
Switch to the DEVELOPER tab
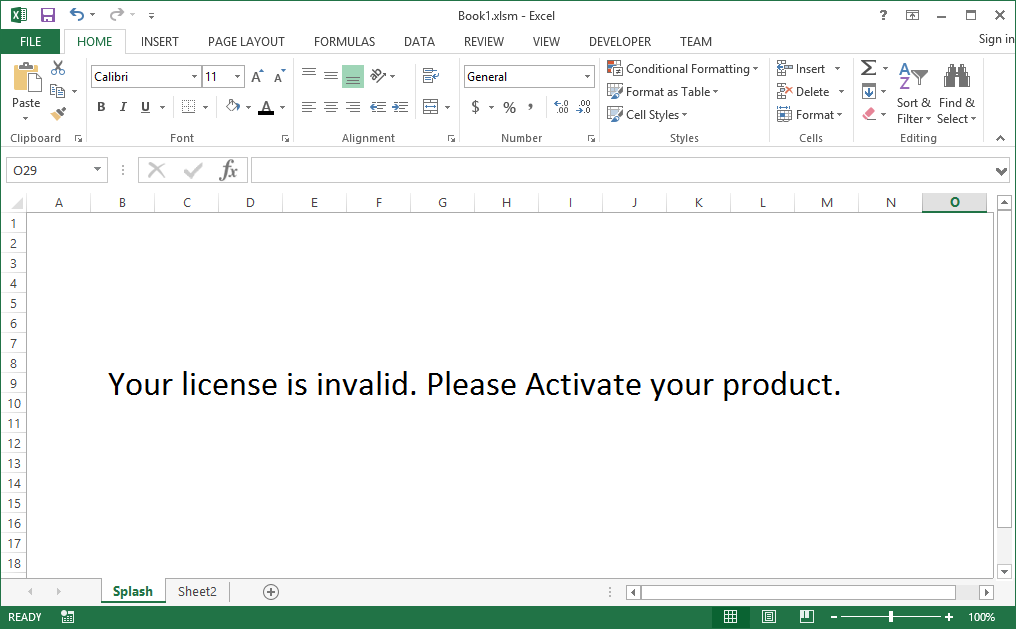(620, 41)
